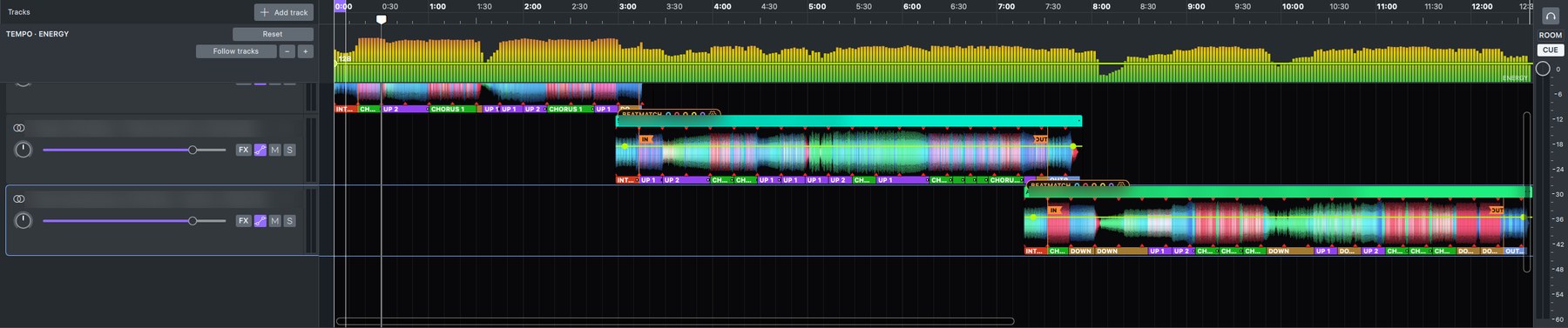Select the UP 2 segment after CH on top track

pos(404,110)
